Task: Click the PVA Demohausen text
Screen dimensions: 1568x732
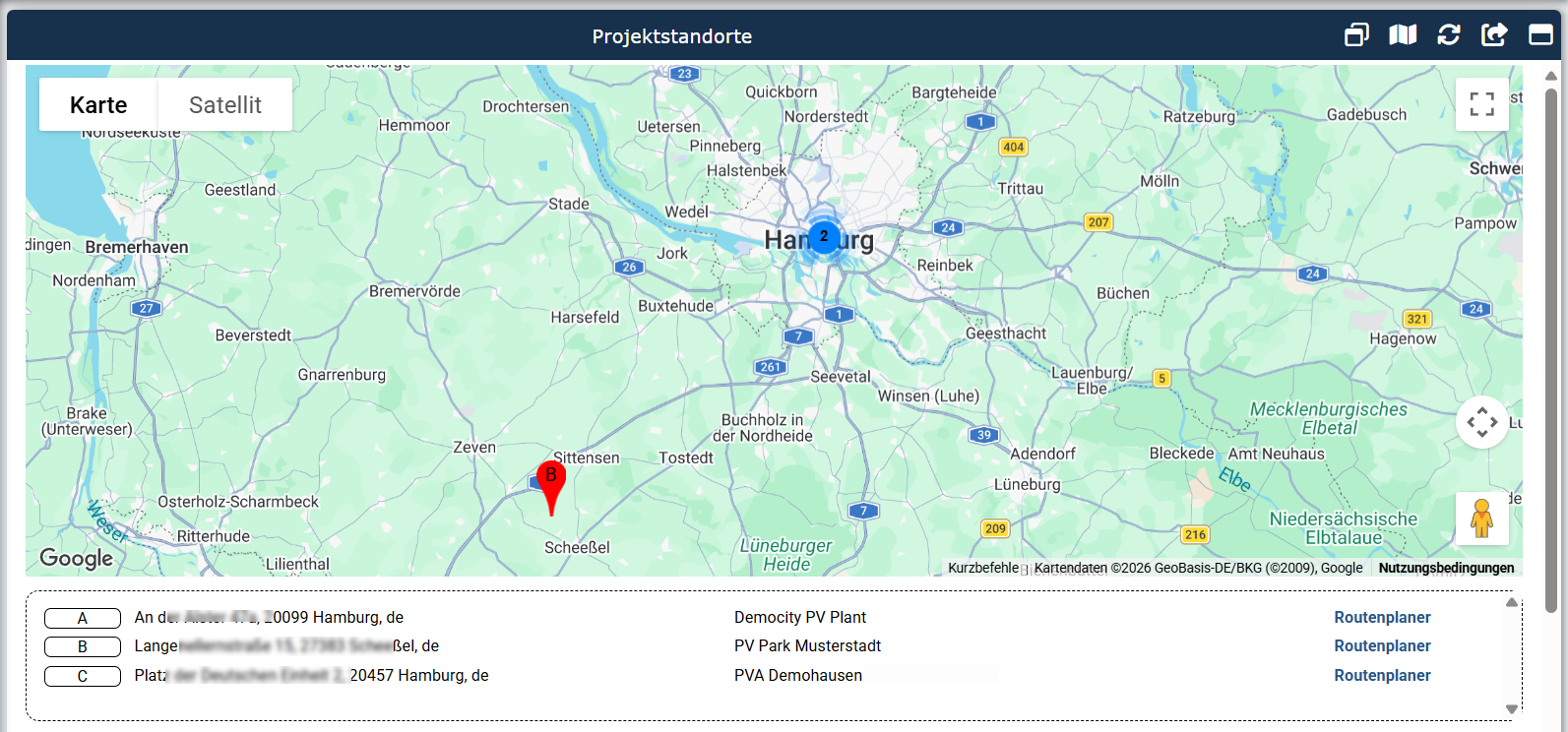Action: pos(798,675)
